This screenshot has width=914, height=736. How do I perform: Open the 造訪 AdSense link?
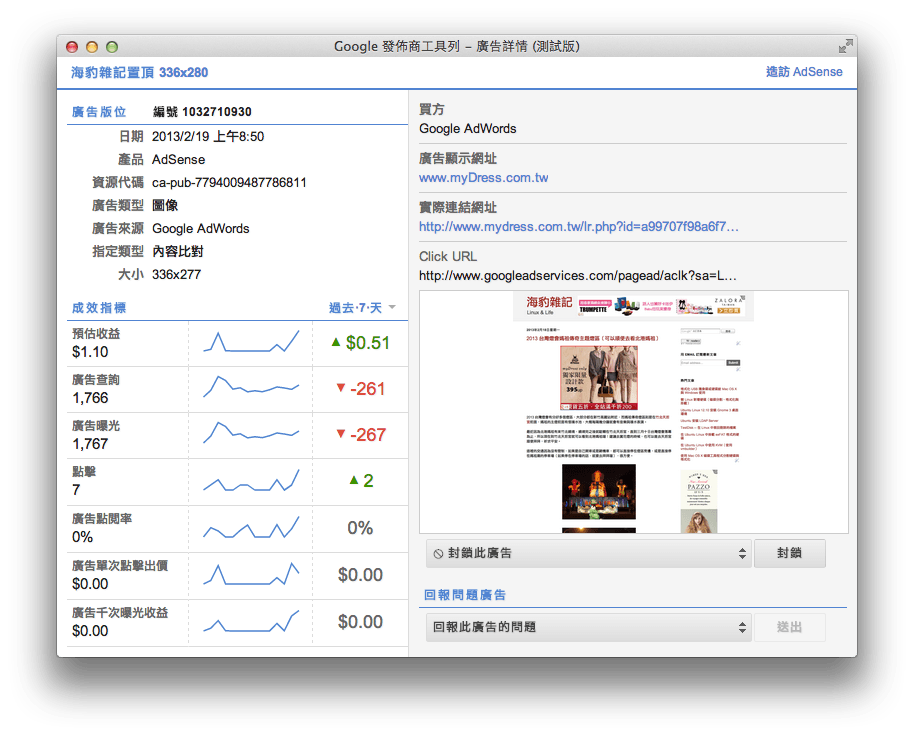pyautogui.click(x=803, y=72)
